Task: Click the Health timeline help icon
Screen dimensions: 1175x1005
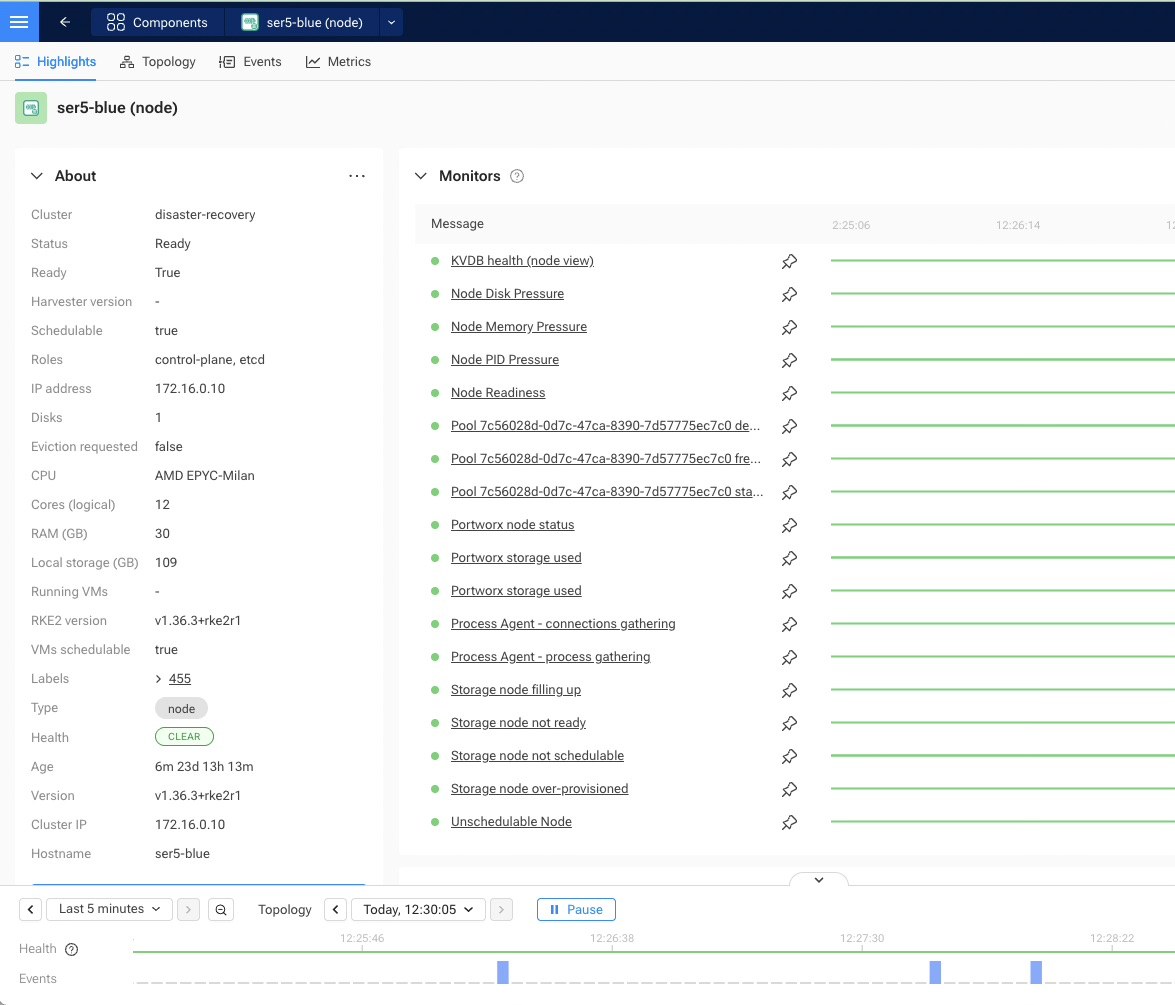Action: [x=71, y=950]
